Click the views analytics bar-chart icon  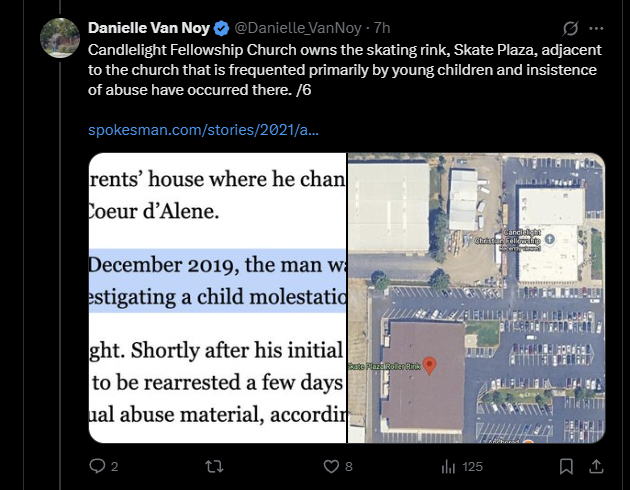[x=448, y=466]
